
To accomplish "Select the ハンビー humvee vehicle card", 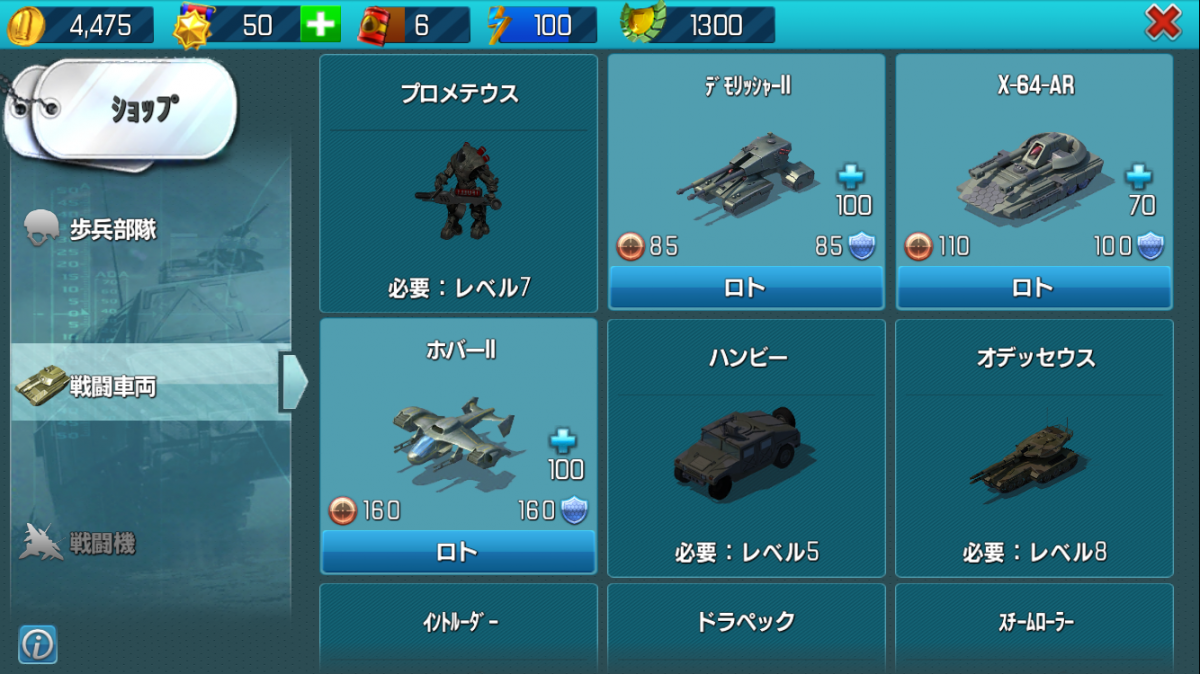I will coord(746,448).
